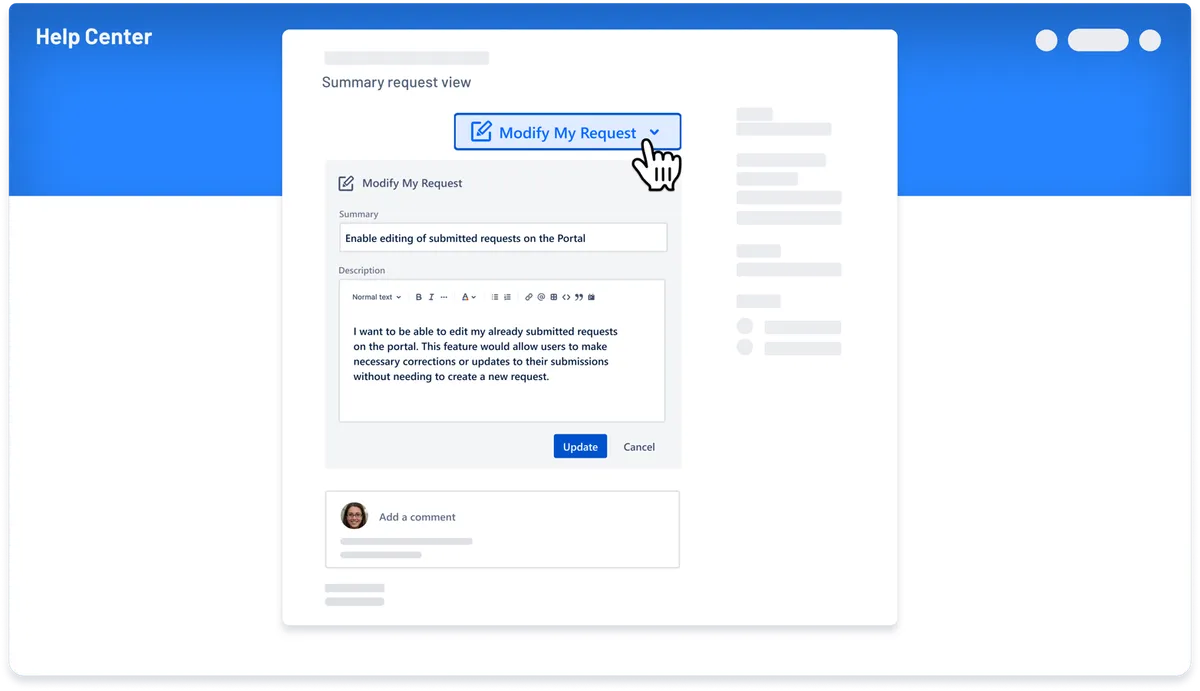Click the Modify My Request button

(567, 132)
